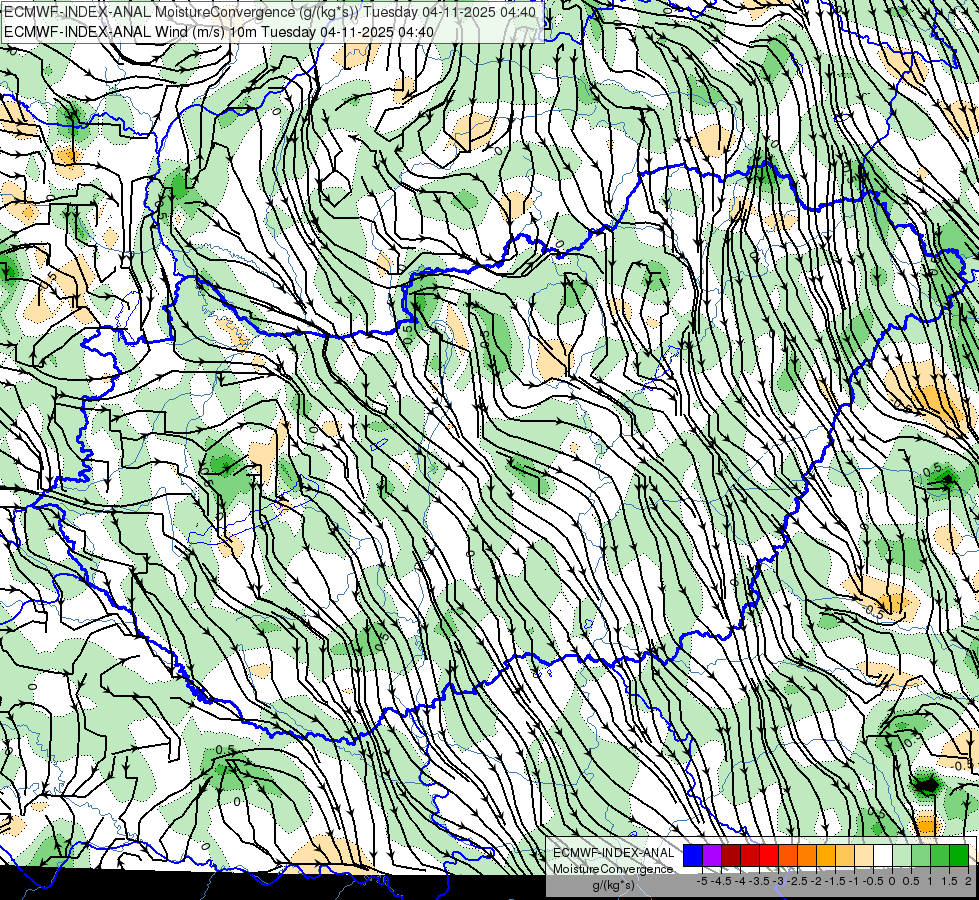Click 'ECMWF-INDEX-ANAL' text in the legend box

pyautogui.click(x=614, y=853)
